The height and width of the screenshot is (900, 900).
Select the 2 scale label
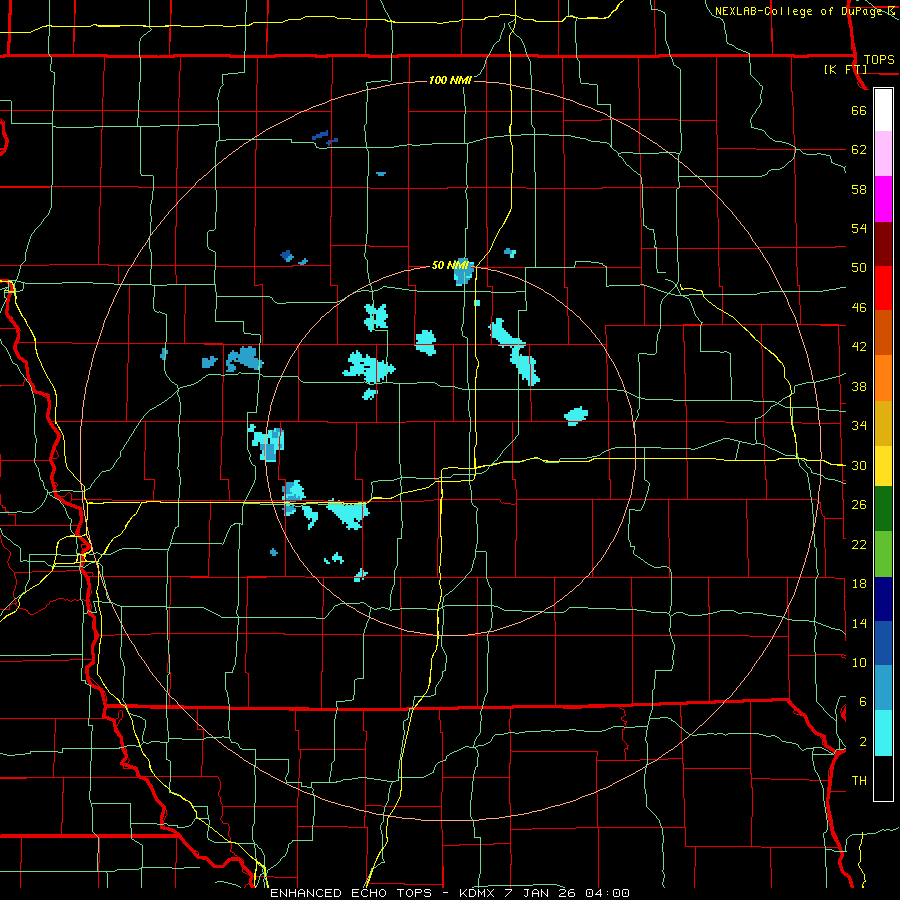coord(863,742)
